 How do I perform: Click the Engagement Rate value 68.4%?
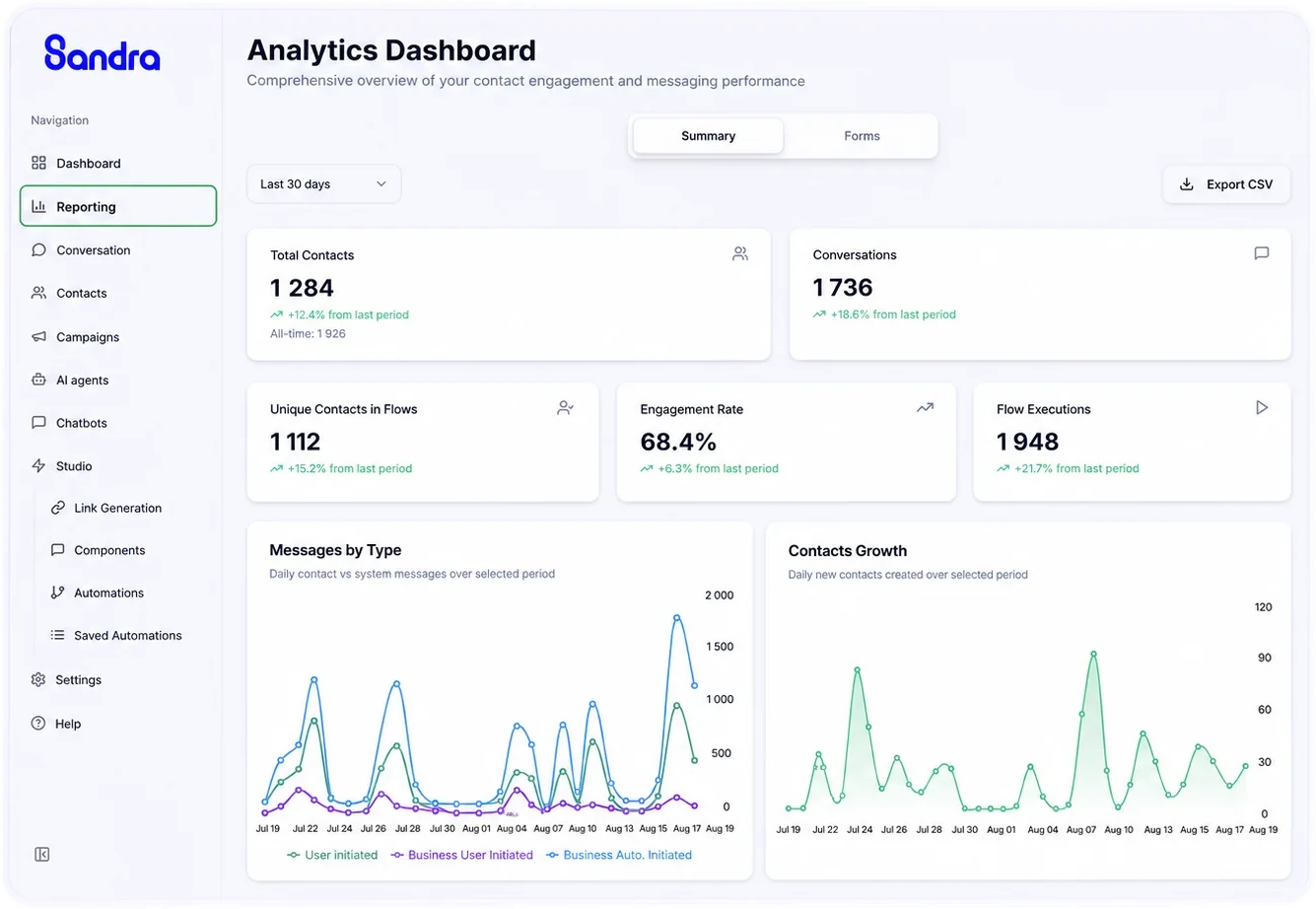678,442
